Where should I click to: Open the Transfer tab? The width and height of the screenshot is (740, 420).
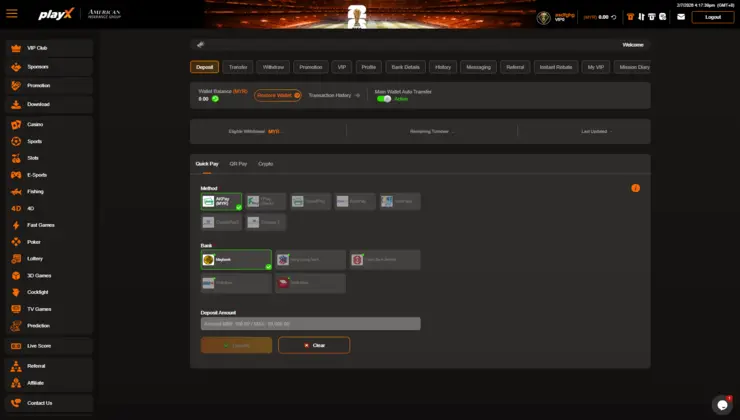click(x=238, y=67)
